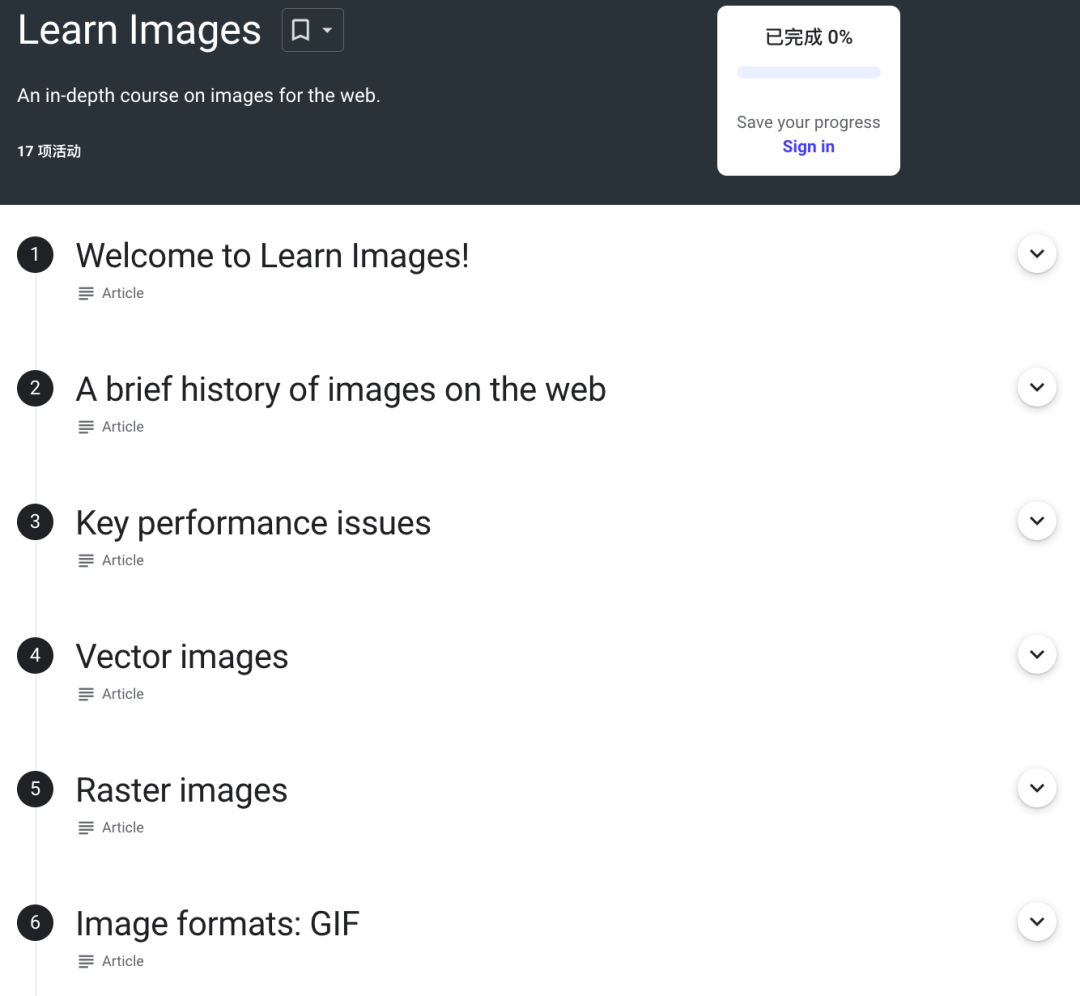Open the Raster images article title
The height and width of the screenshot is (996, 1080).
[x=182, y=790]
